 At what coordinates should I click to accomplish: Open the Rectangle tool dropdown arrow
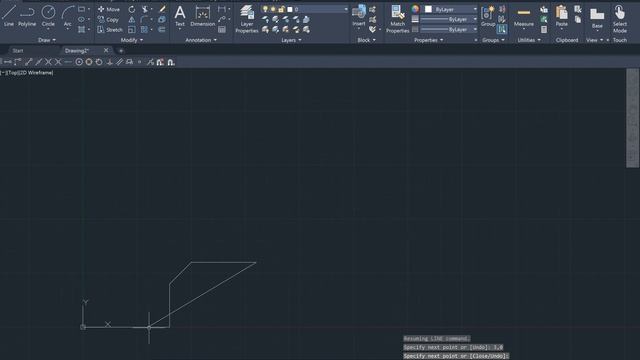coord(89,9)
